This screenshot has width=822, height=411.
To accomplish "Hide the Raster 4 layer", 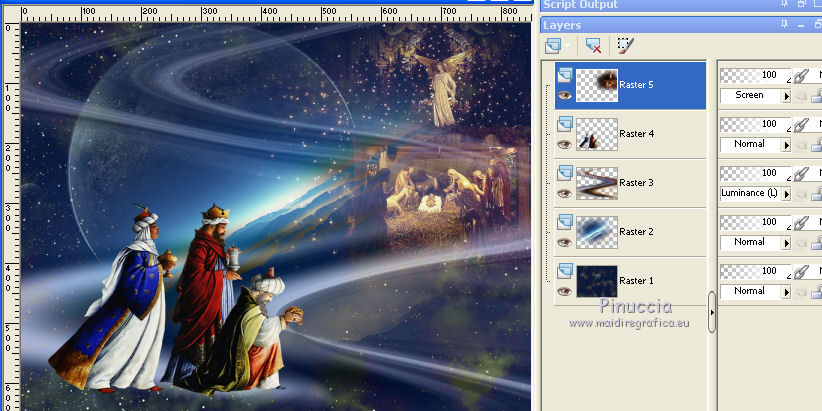I will 565,144.
